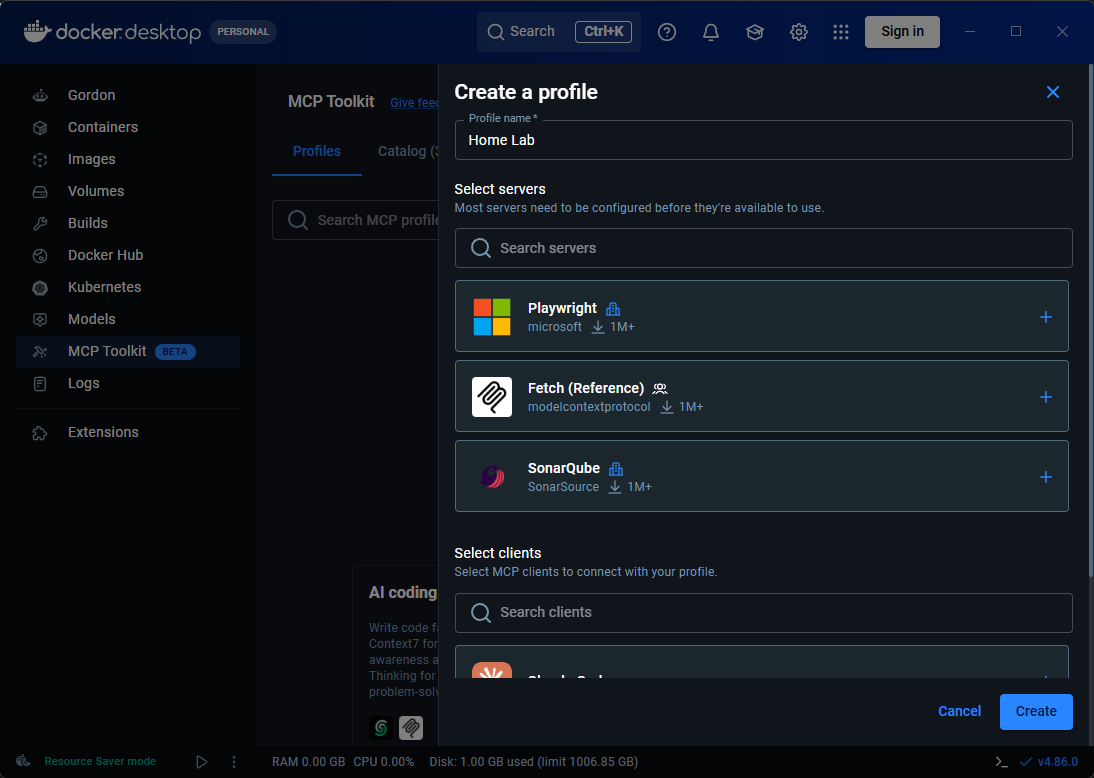Open the Extensions sidebar icon
The image size is (1094, 778).
tap(40, 433)
